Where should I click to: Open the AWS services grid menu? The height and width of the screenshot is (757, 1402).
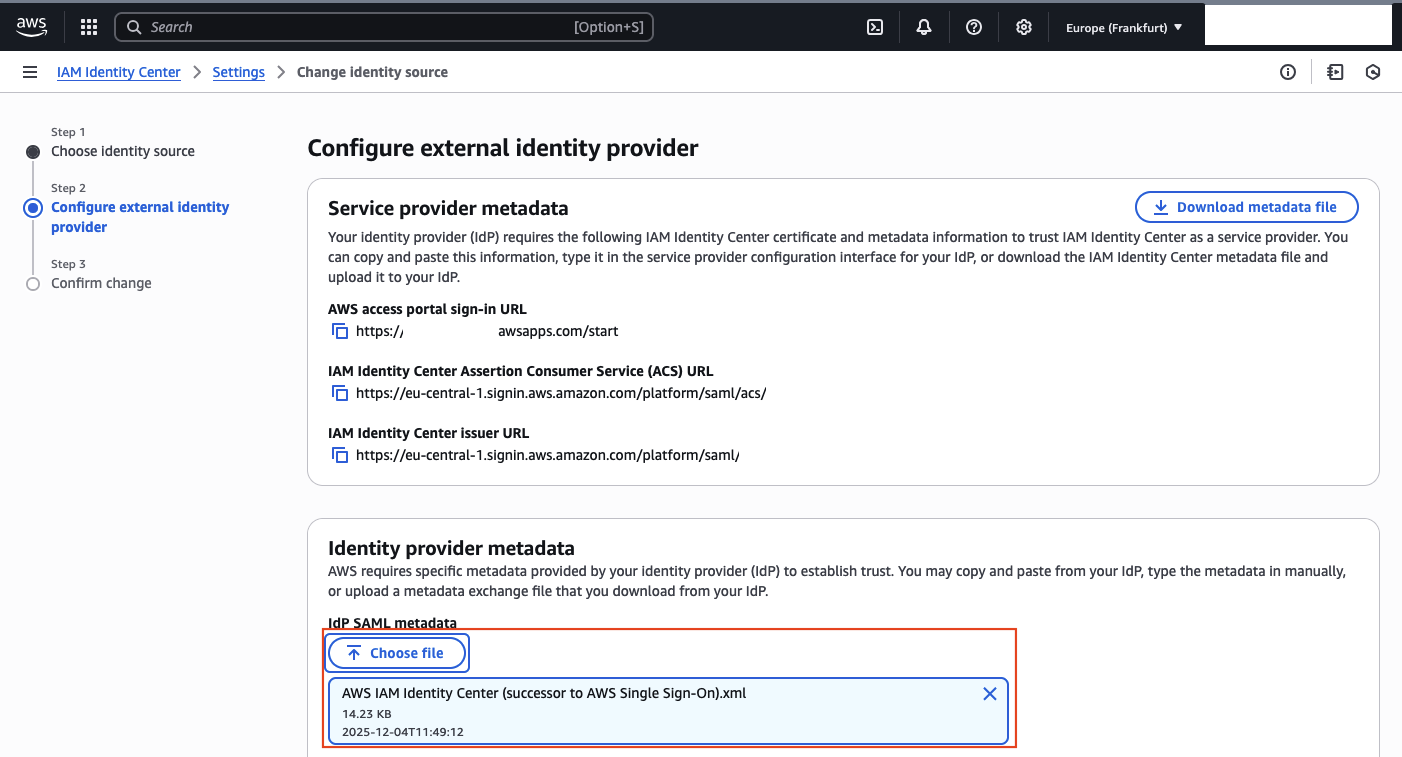(x=88, y=27)
